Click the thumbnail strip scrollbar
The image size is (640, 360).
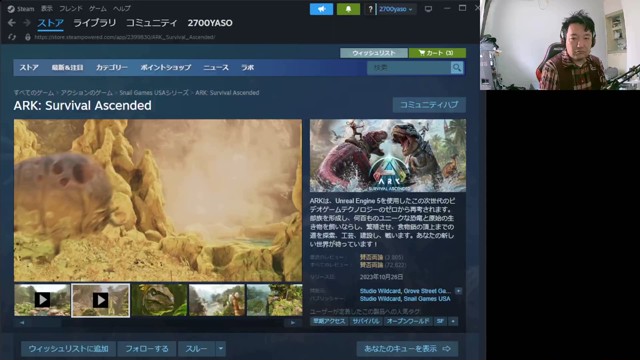click(158, 322)
